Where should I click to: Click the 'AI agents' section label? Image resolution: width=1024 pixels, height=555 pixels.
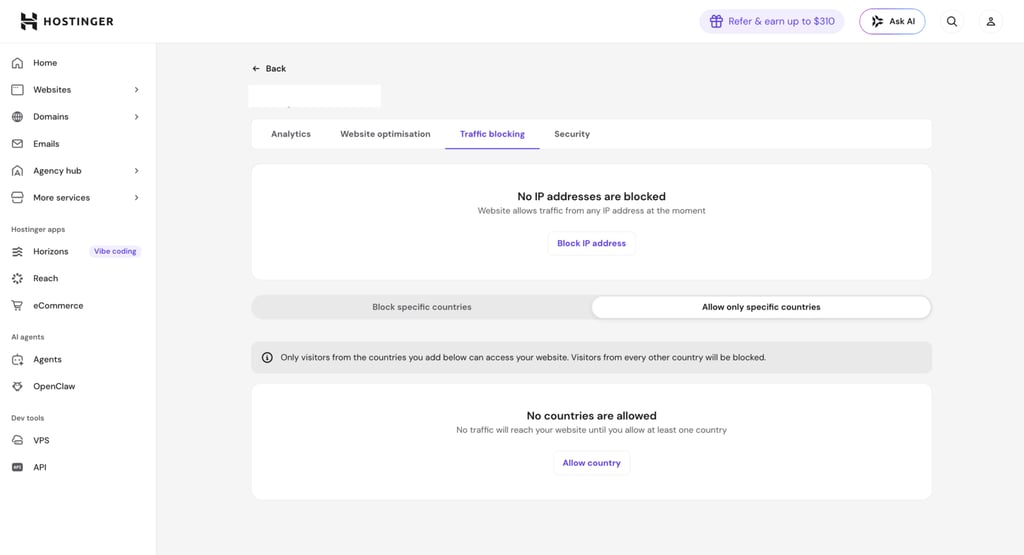click(x=27, y=337)
